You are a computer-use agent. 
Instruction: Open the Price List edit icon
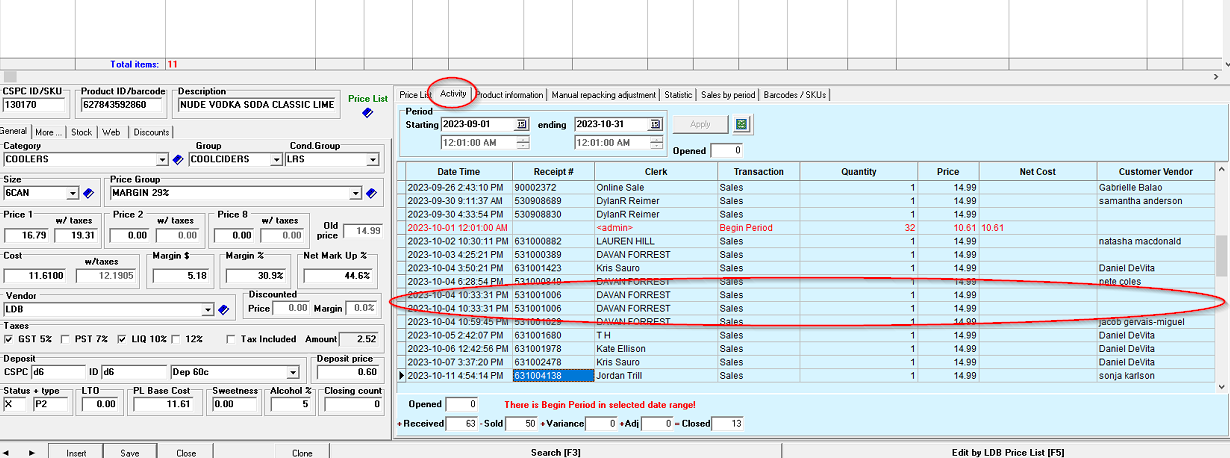coord(367,113)
